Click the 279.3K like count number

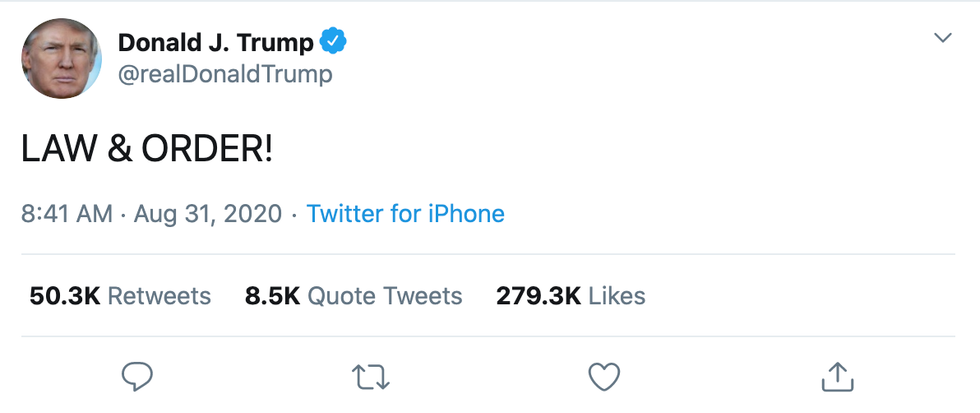[538, 296]
